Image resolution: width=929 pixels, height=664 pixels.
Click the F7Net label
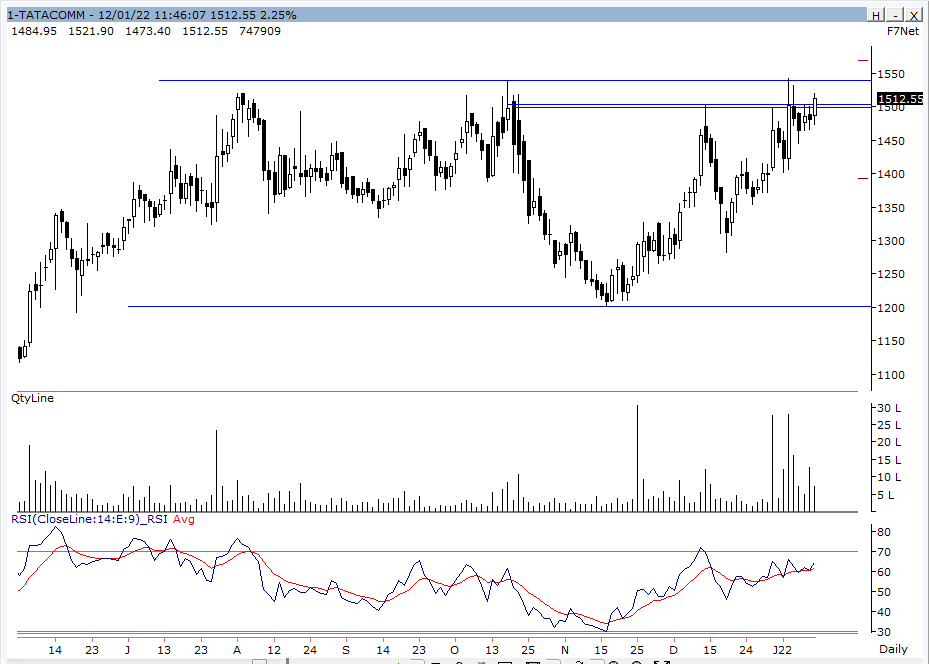pos(903,31)
